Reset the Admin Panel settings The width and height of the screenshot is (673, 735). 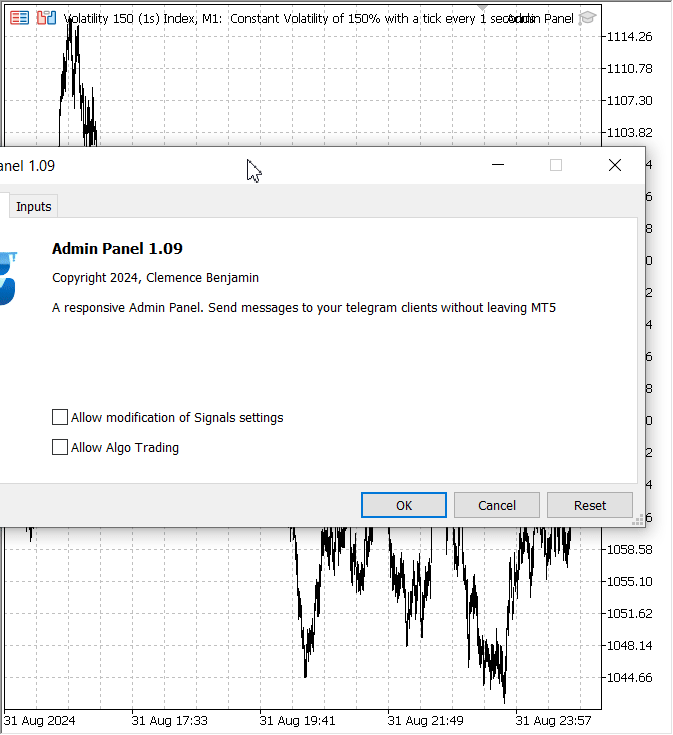[x=590, y=505]
